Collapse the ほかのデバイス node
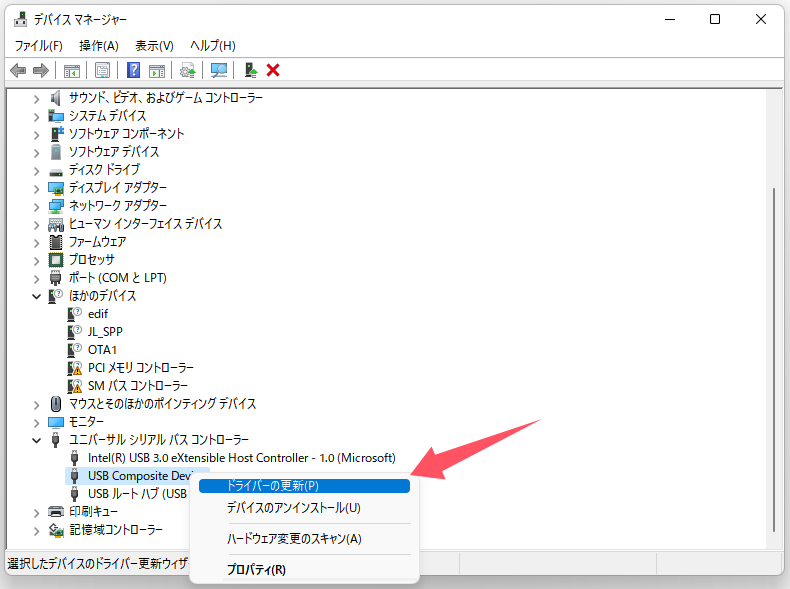The height and width of the screenshot is (589, 790). [x=36, y=296]
